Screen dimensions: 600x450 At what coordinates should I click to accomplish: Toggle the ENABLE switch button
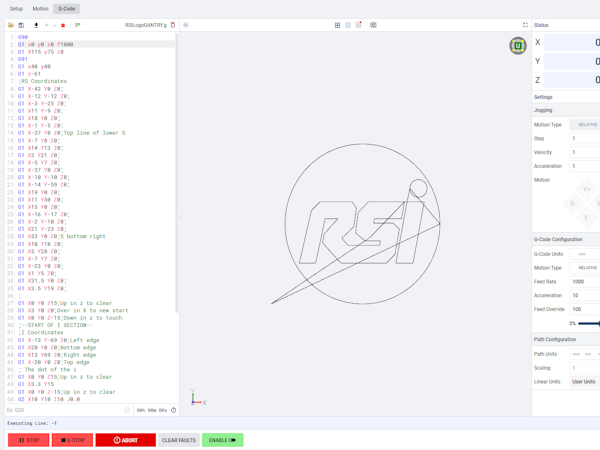pos(222,440)
